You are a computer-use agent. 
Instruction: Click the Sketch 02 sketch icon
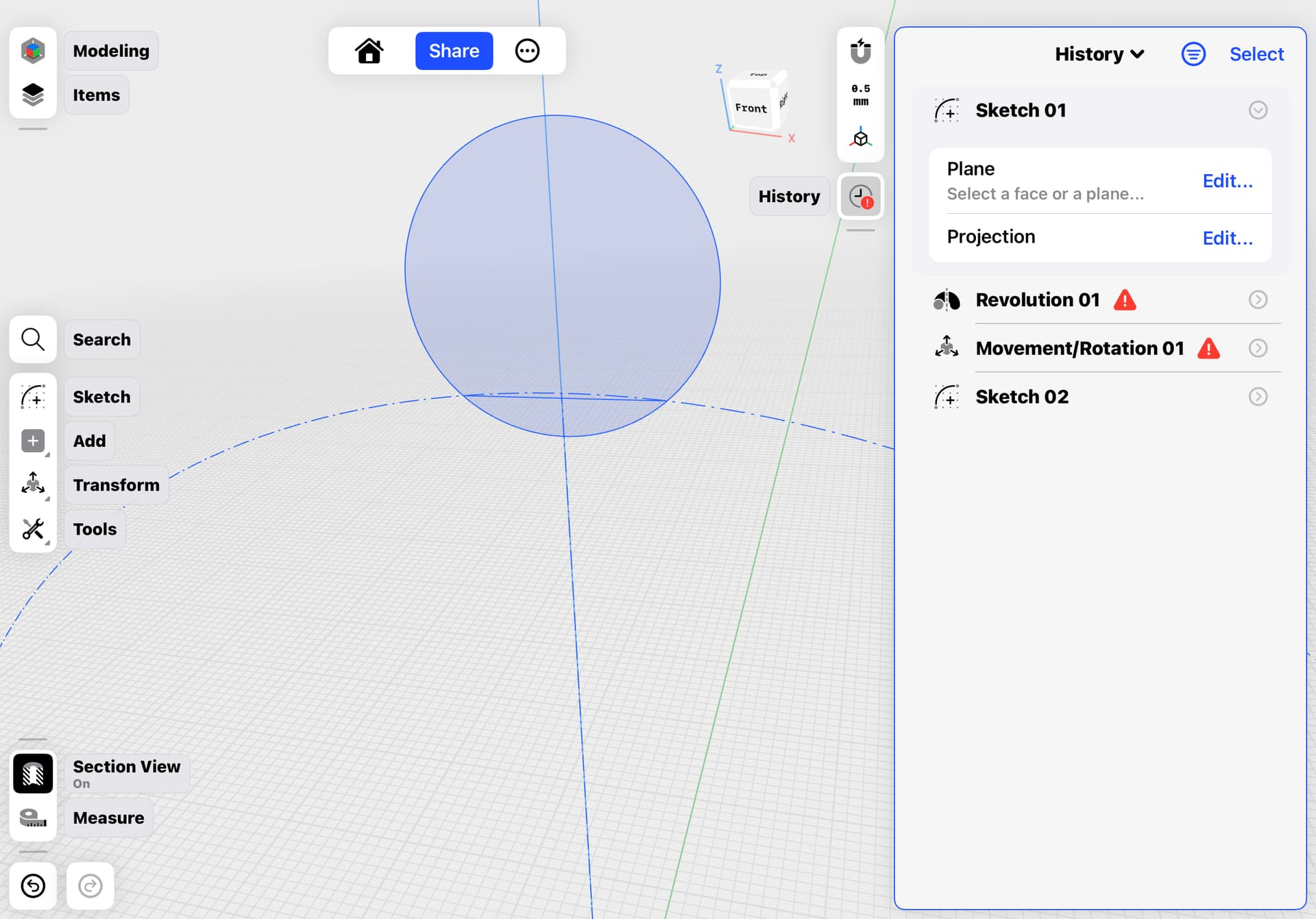(x=947, y=397)
